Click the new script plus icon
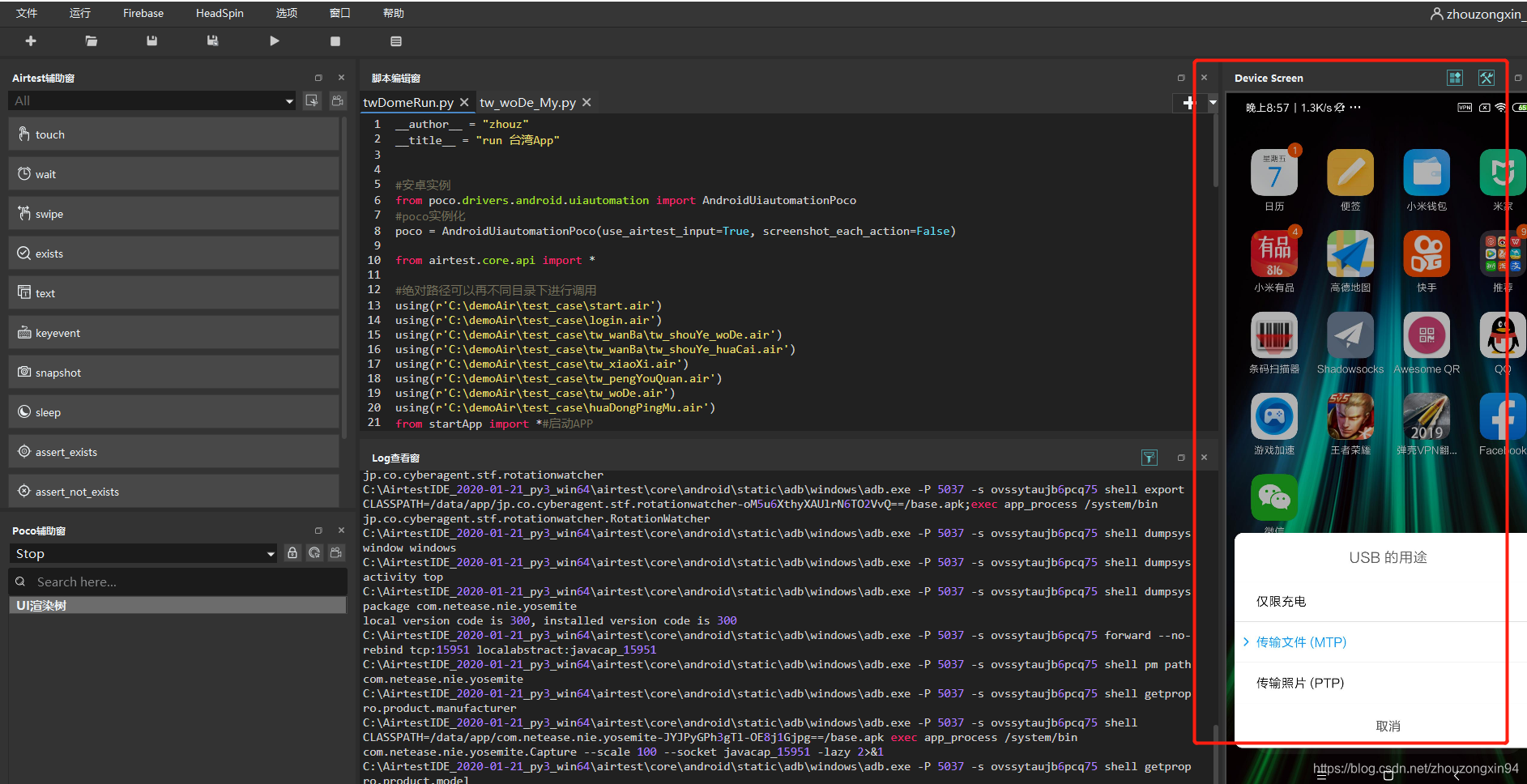Image resolution: width=1527 pixels, height=784 pixels. (31, 40)
